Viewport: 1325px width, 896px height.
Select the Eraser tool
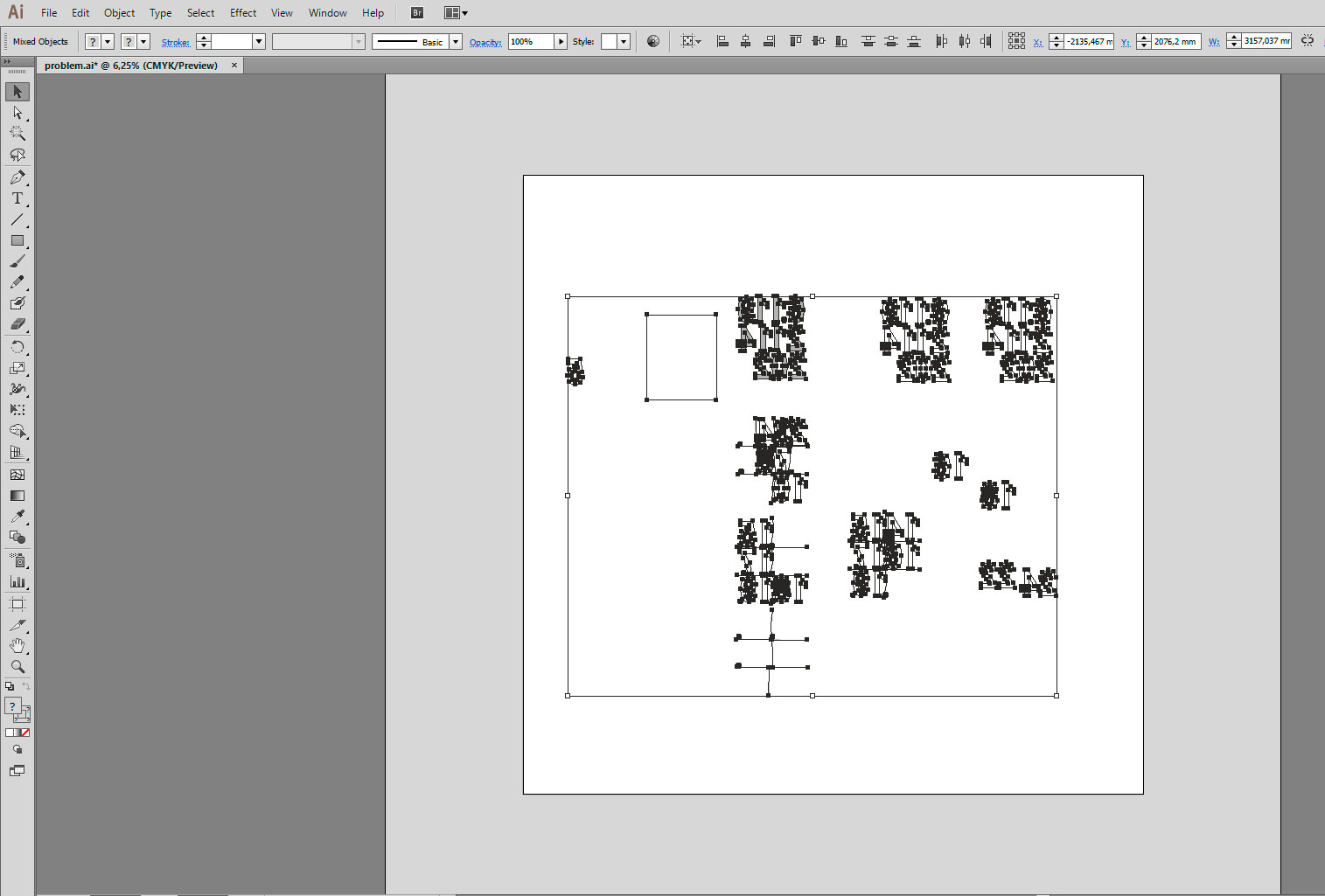(x=17, y=324)
